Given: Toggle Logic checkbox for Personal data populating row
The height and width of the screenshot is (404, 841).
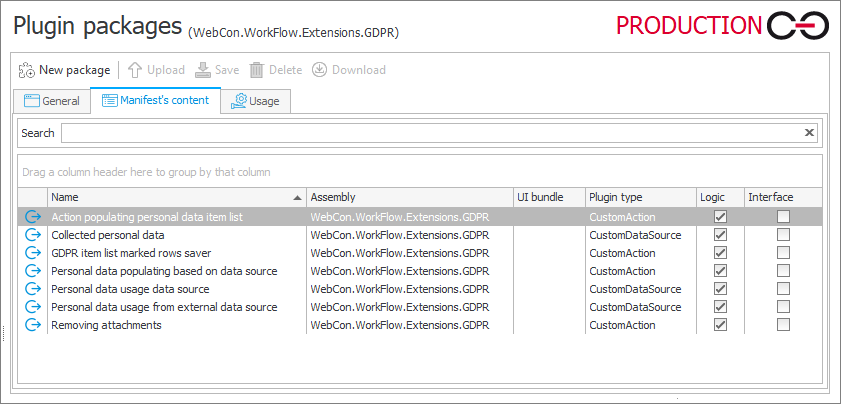Looking at the screenshot, I should click(720, 271).
